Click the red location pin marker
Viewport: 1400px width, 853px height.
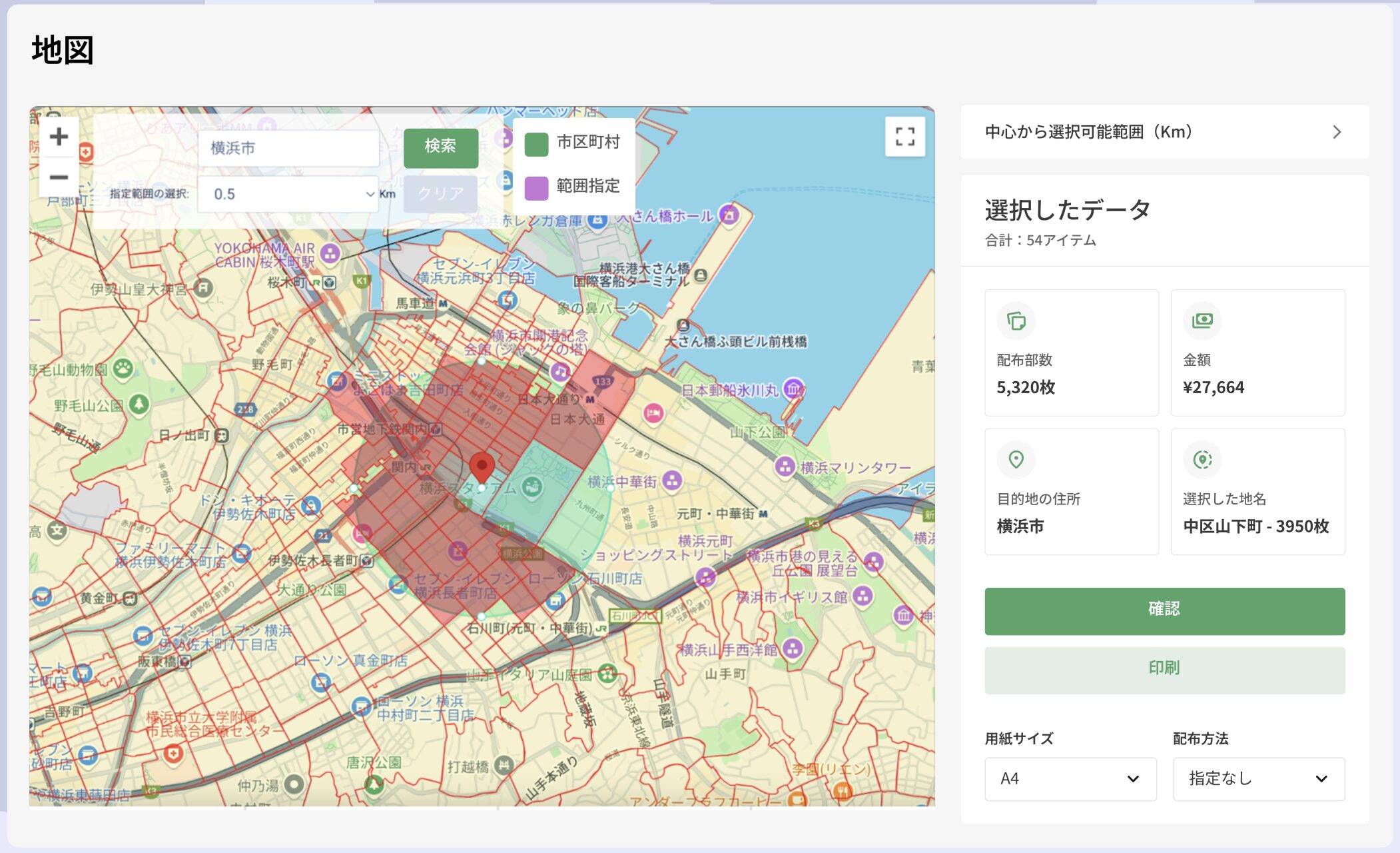[482, 466]
